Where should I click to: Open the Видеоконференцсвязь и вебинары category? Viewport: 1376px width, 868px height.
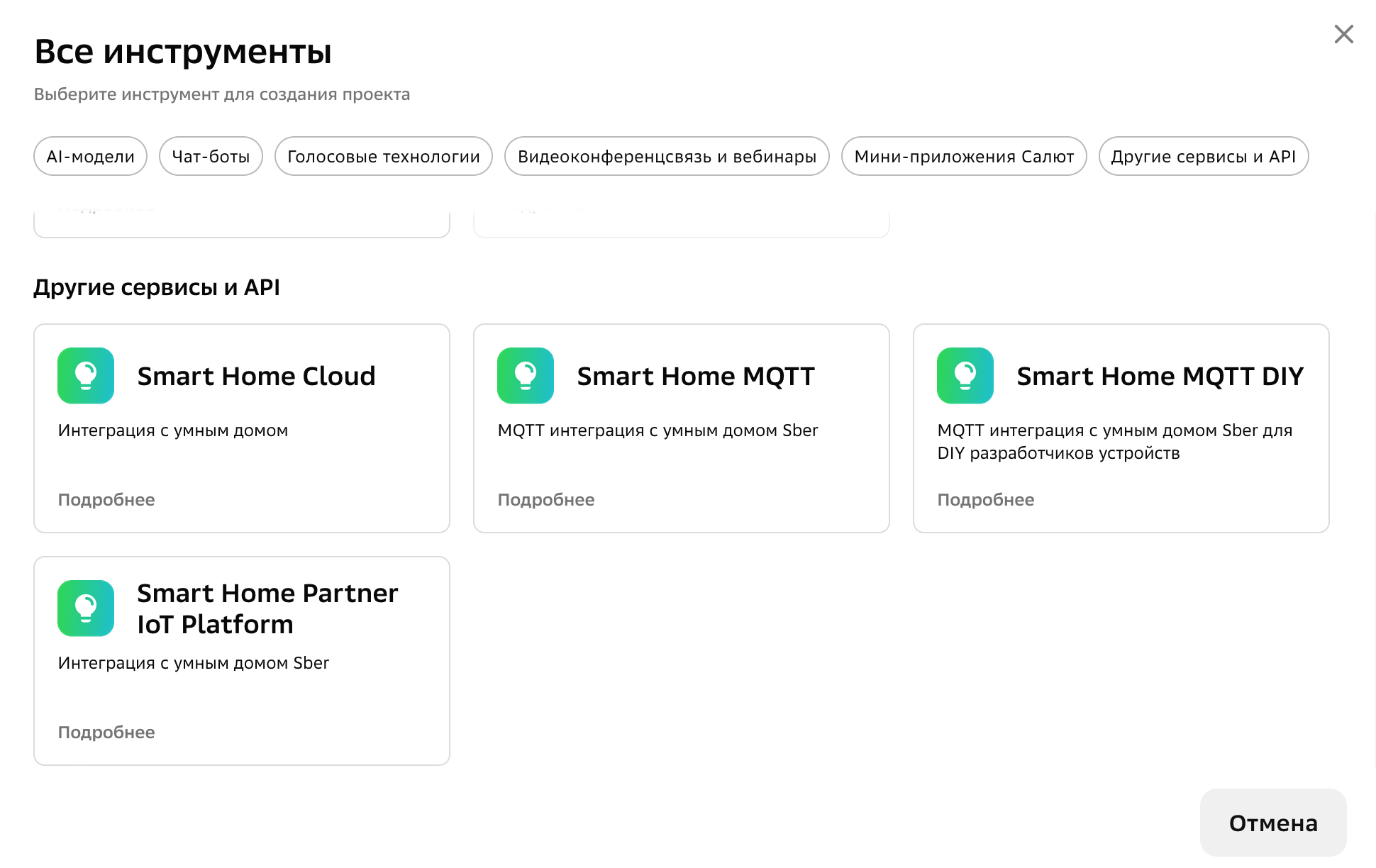(667, 156)
